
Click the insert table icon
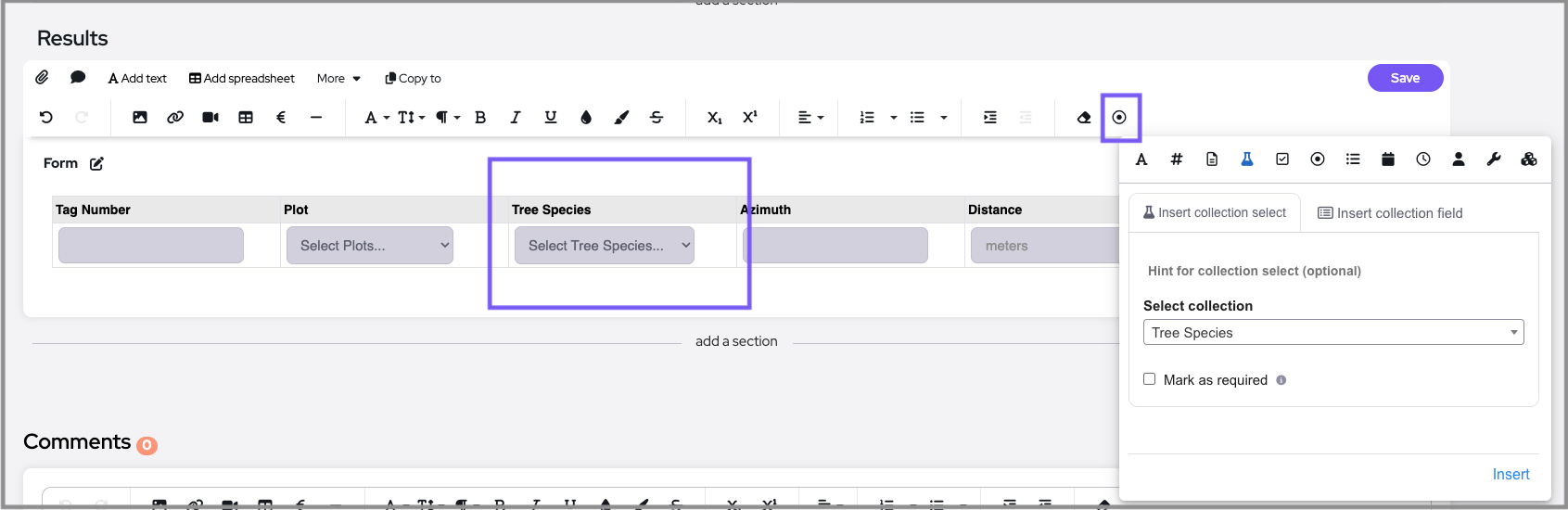coord(246,118)
